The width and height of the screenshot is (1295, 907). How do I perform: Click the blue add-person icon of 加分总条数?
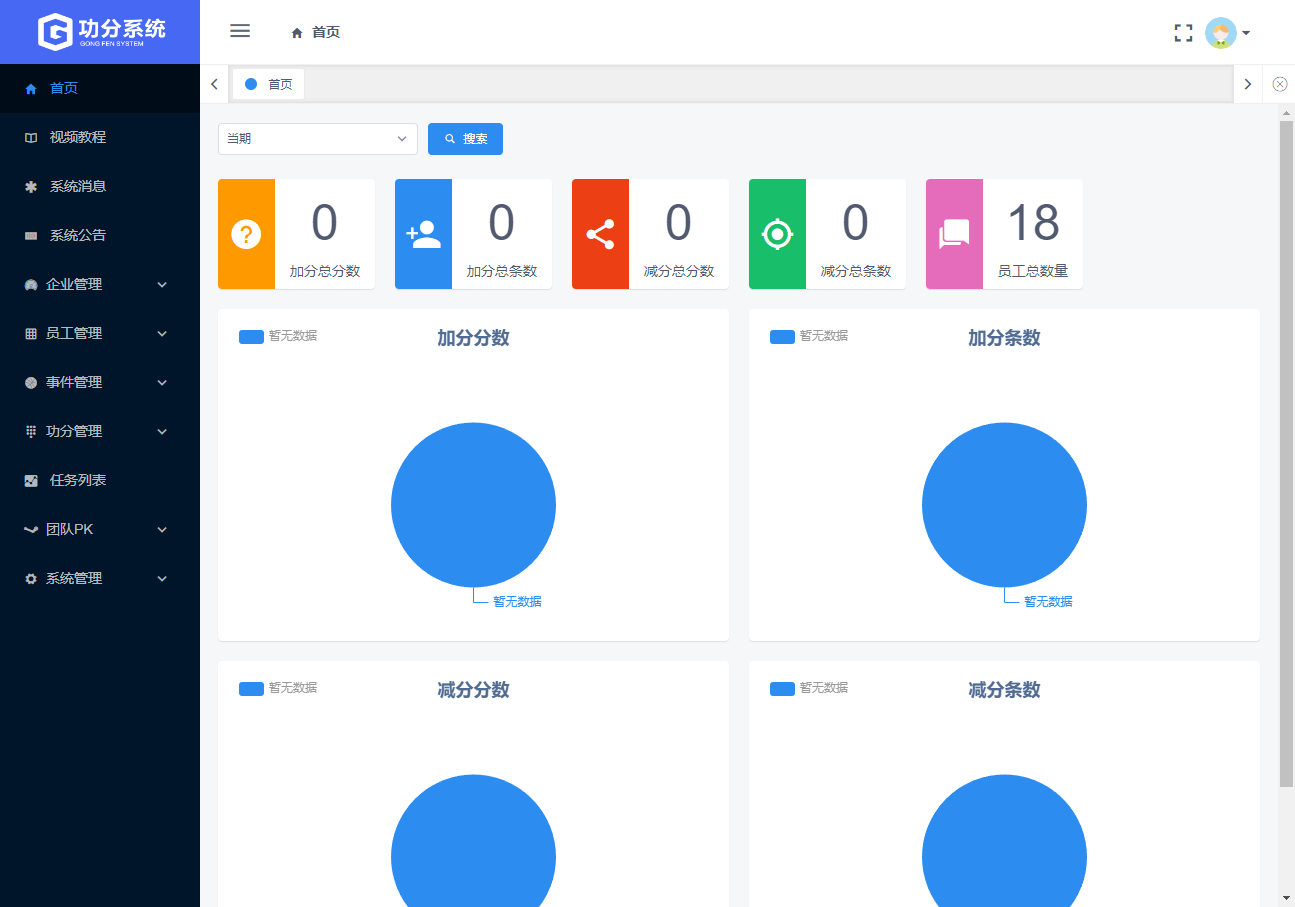pos(423,234)
